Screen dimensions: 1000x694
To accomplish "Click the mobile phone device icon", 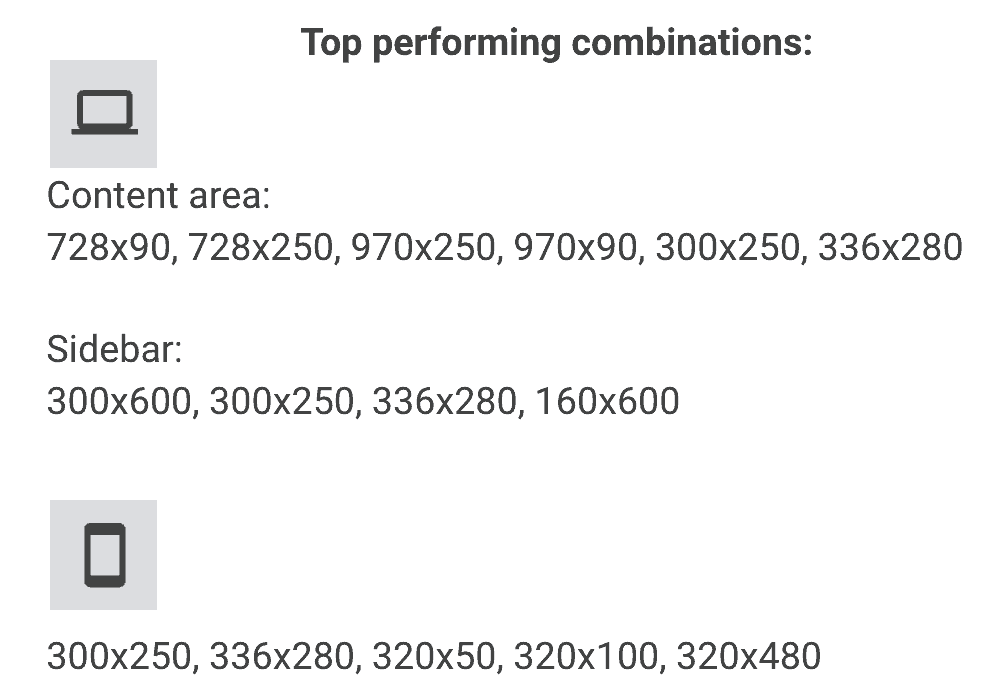I will click(x=104, y=554).
